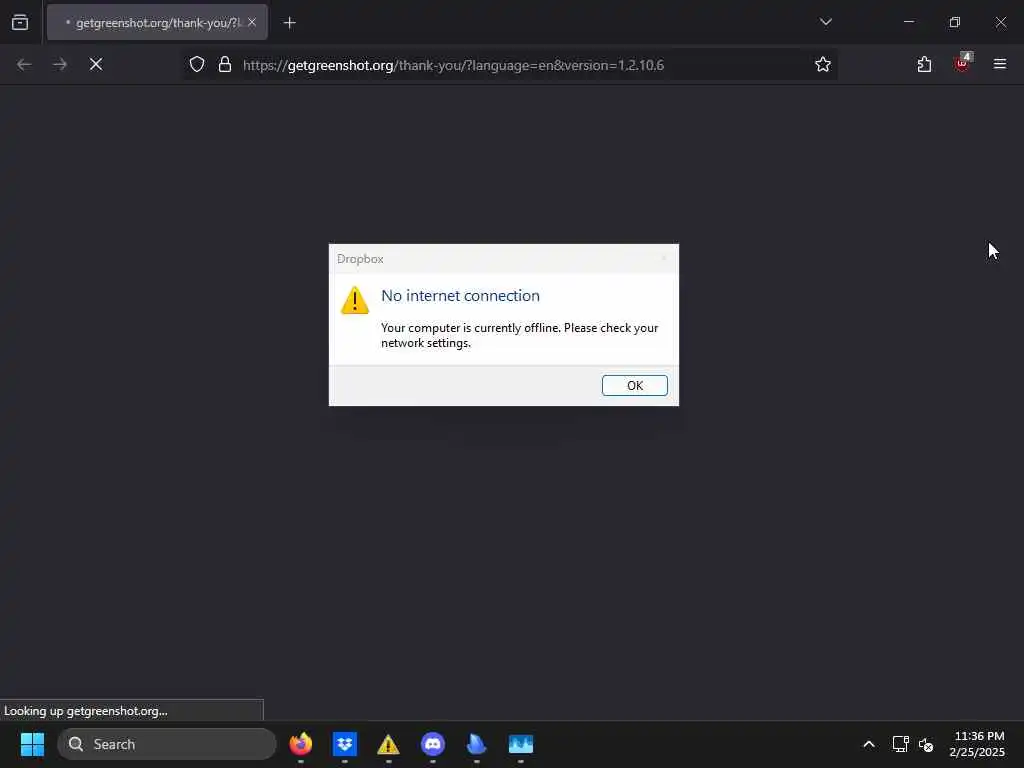Screen dimensions: 1024x768
Task: Open the network status tray icon
Action: point(901,744)
